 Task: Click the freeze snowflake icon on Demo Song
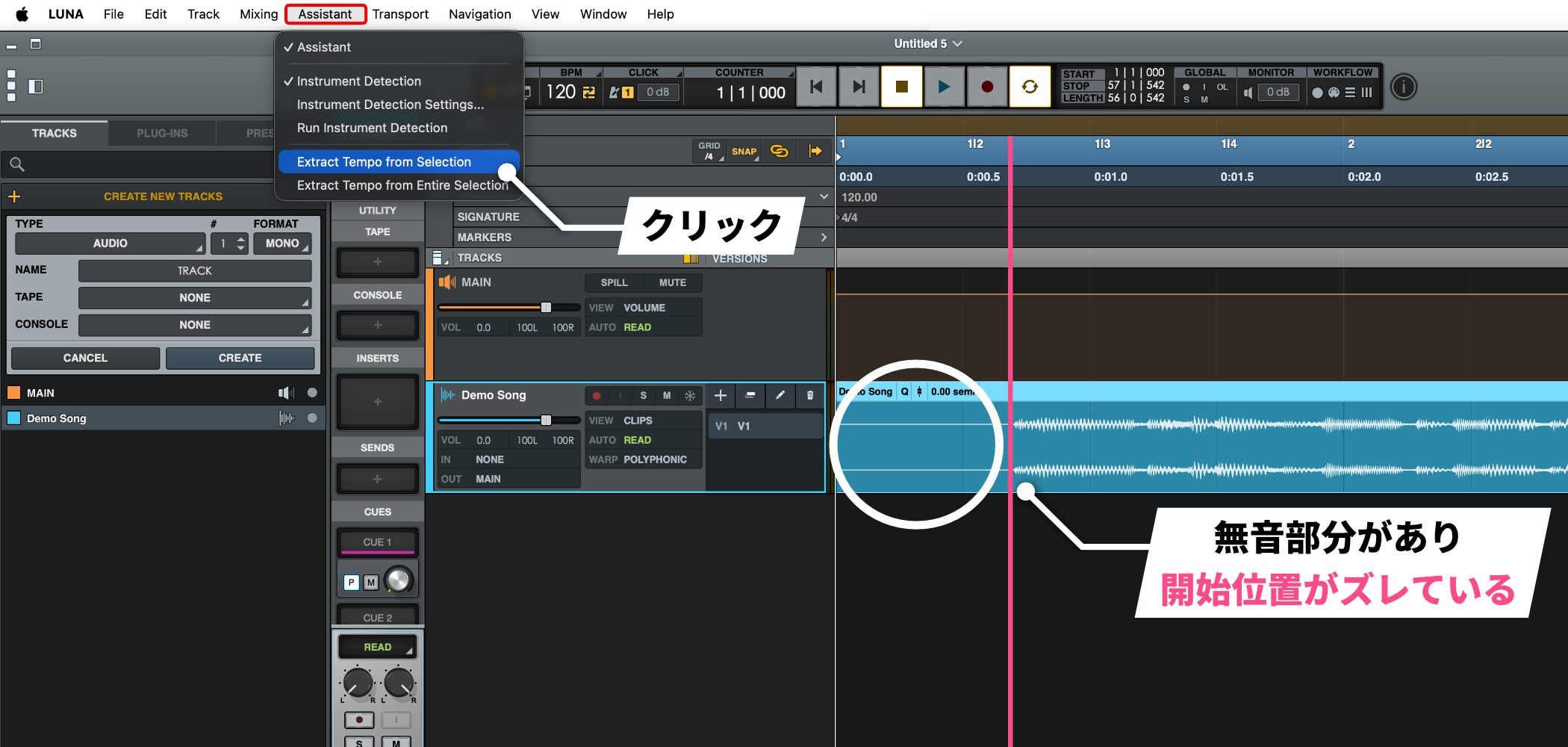coord(690,396)
